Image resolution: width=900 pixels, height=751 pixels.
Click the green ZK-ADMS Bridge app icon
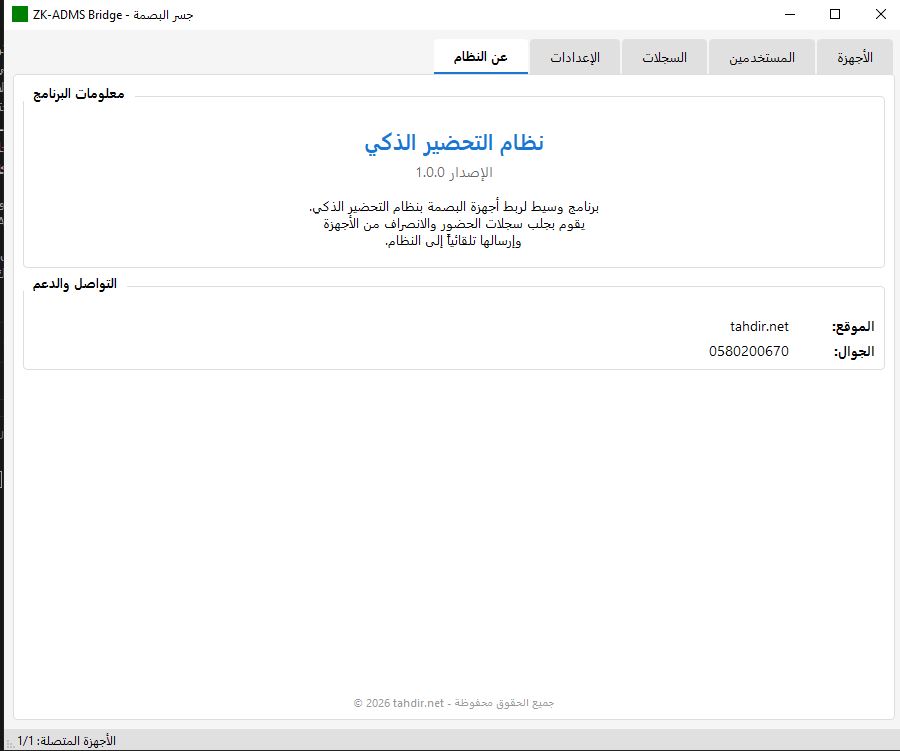coord(19,14)
